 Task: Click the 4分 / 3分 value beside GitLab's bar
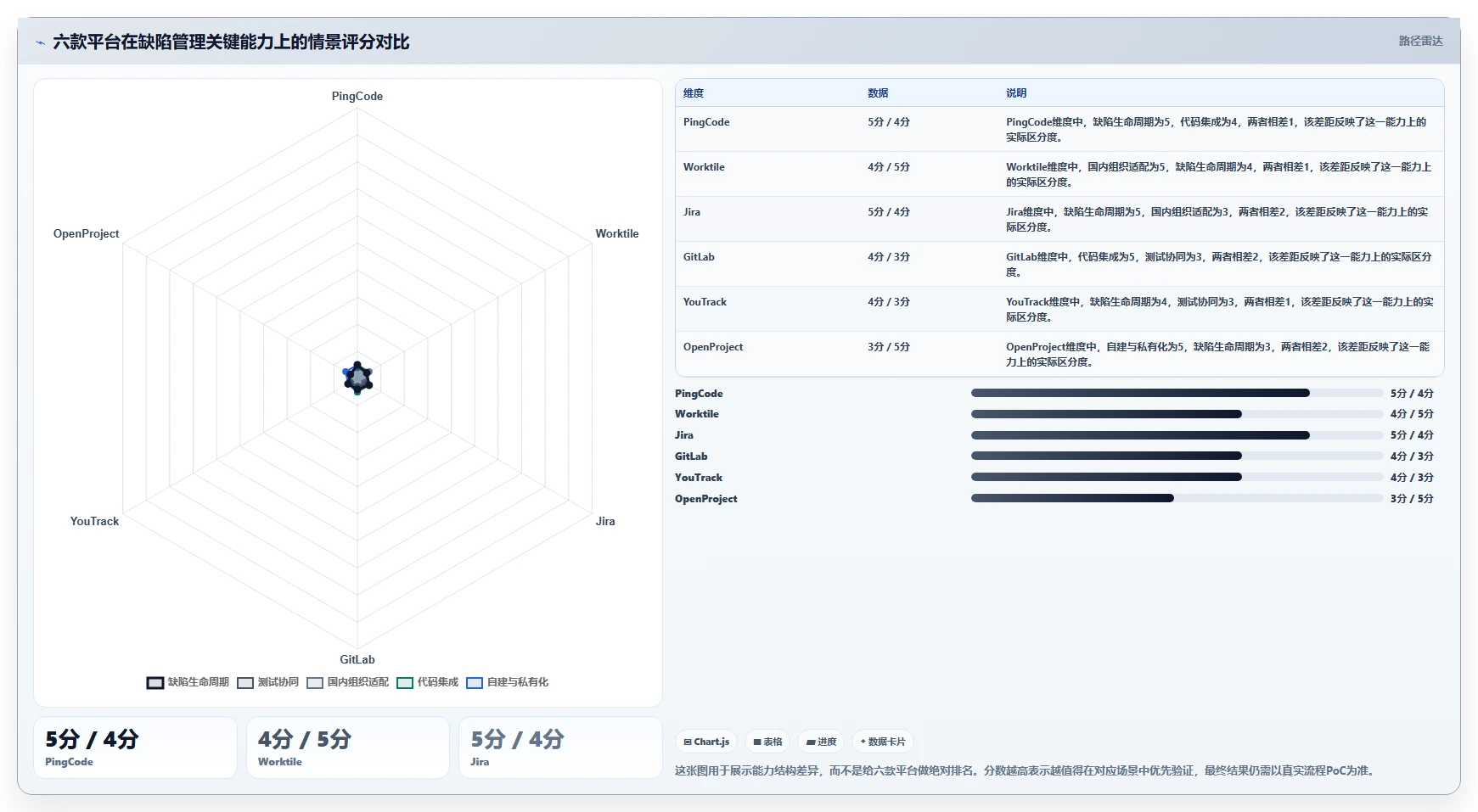1412,456
